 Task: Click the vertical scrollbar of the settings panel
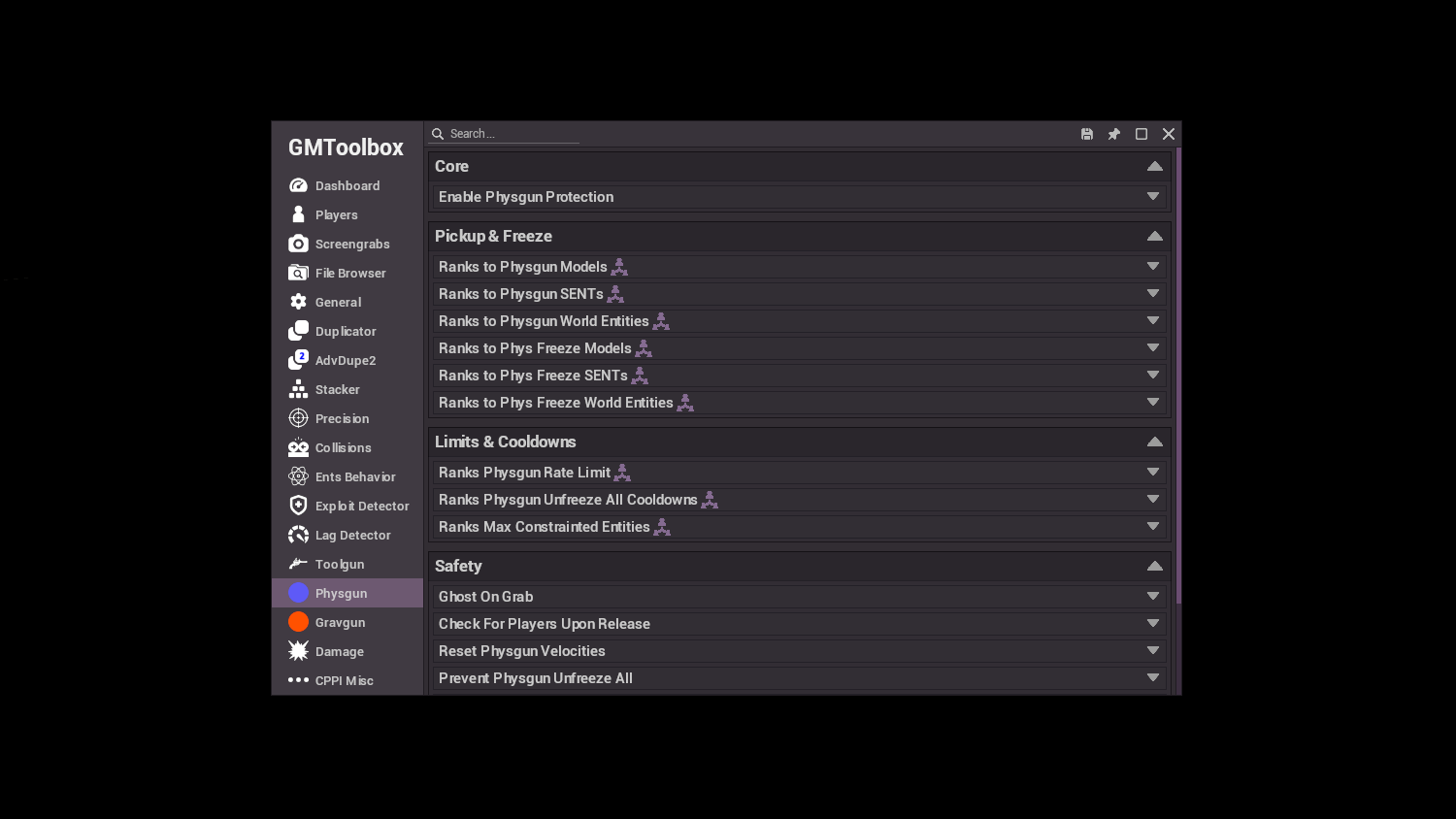coord(1178,376)
